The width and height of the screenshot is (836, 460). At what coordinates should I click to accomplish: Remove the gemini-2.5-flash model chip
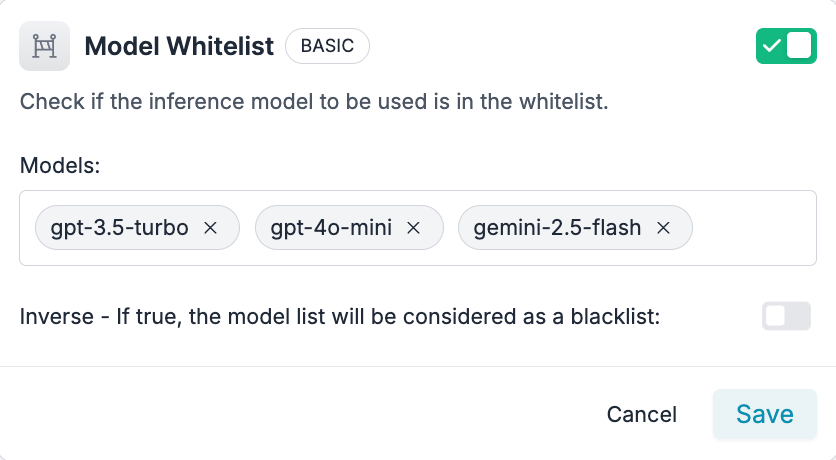(662, 228)
